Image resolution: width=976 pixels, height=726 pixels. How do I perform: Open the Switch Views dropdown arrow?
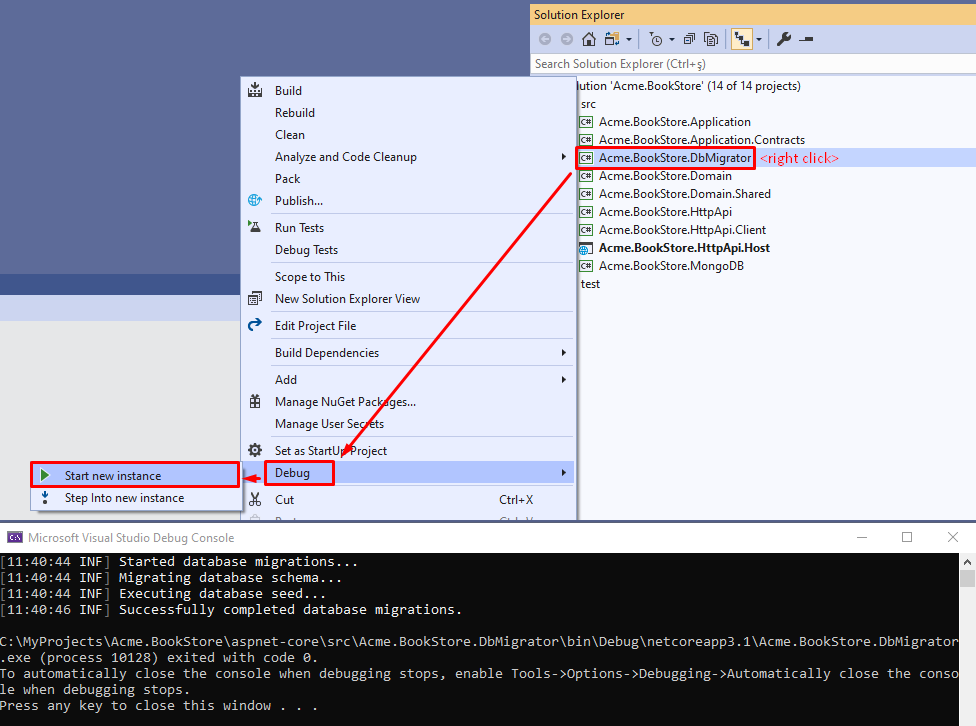(629, 40)
